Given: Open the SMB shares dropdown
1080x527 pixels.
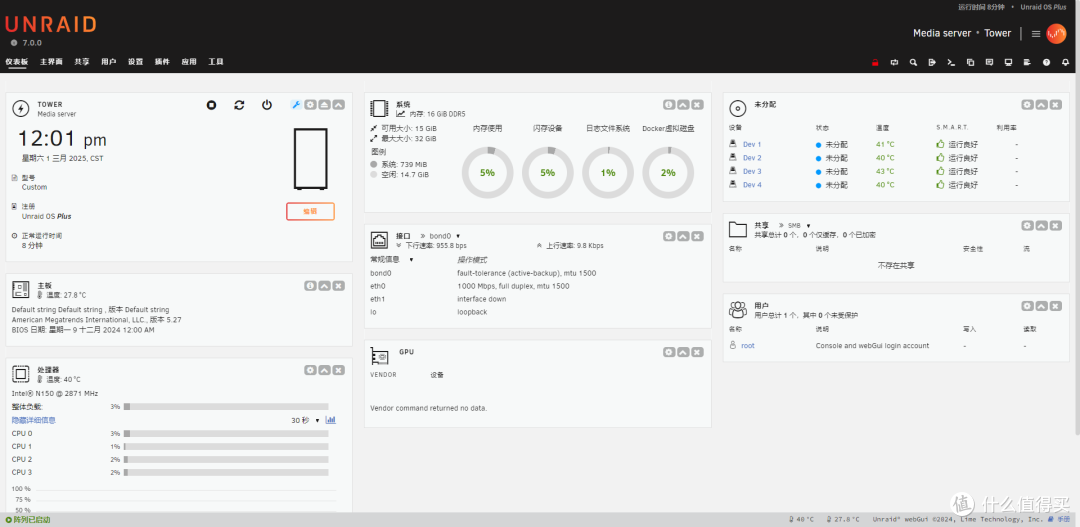Looking at the screenshot, I should coord(800,225).
